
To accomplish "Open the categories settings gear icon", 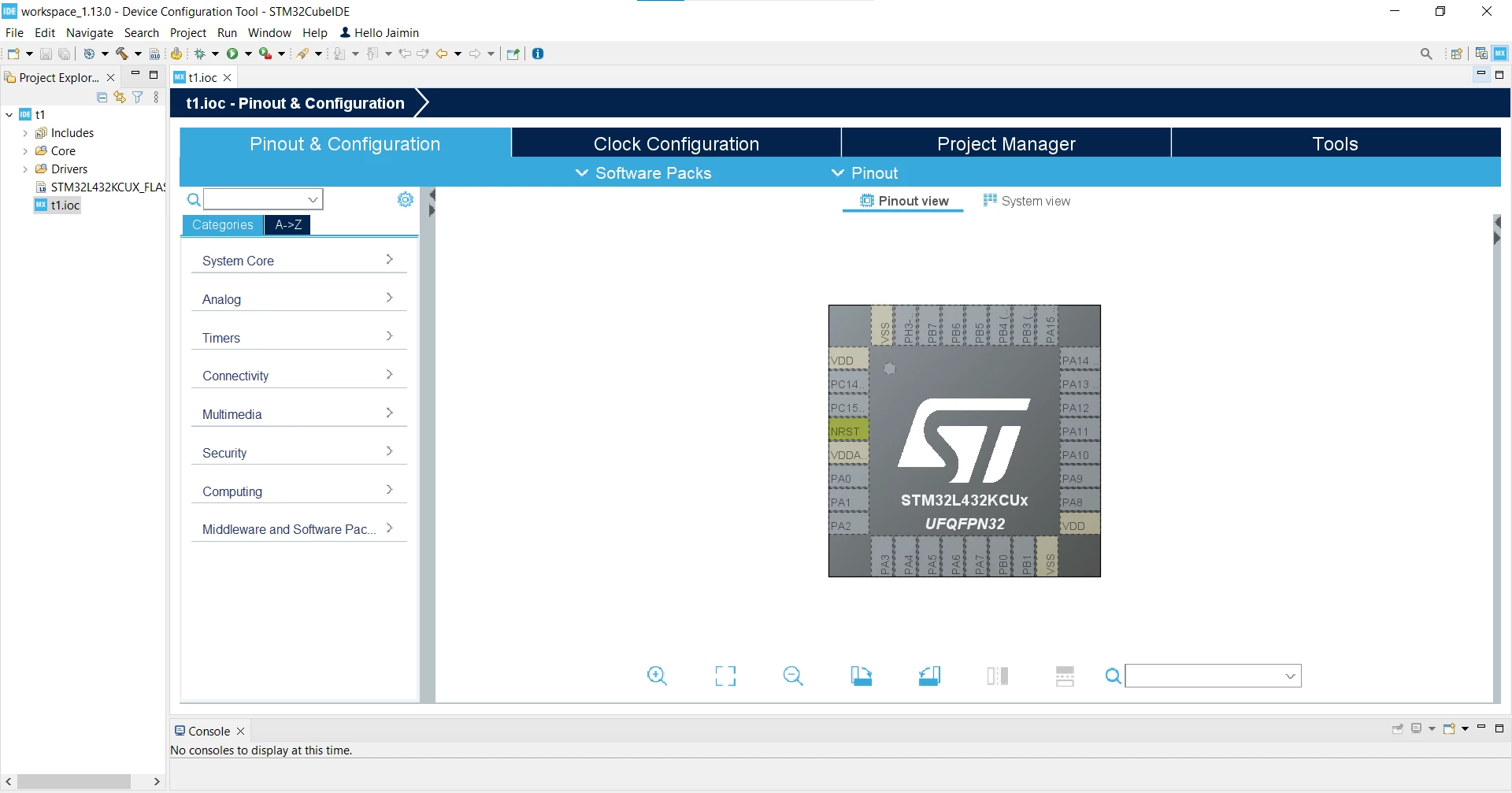I will (406, 199).
